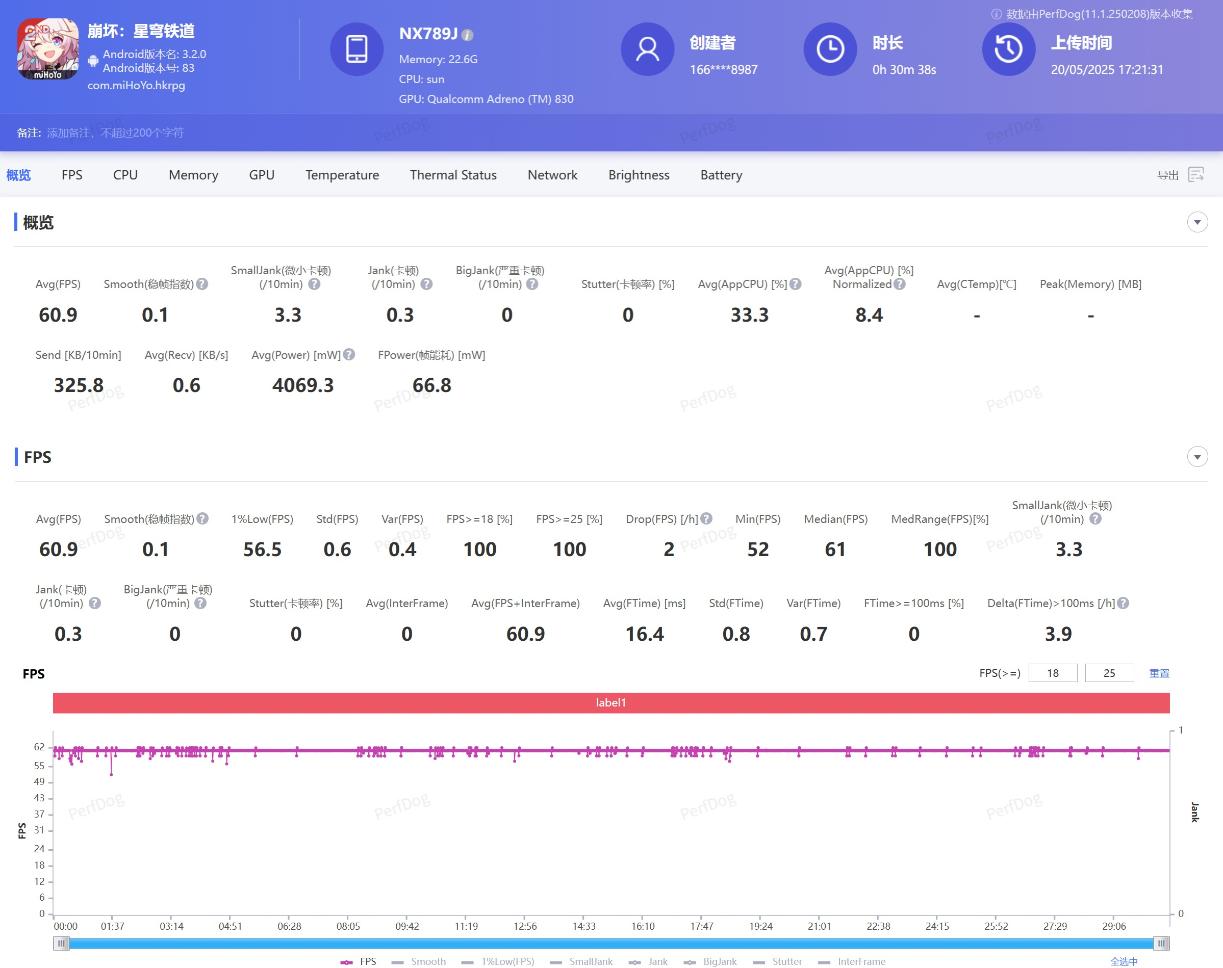Click the 重置 reset link

[x=1159, y=673]
